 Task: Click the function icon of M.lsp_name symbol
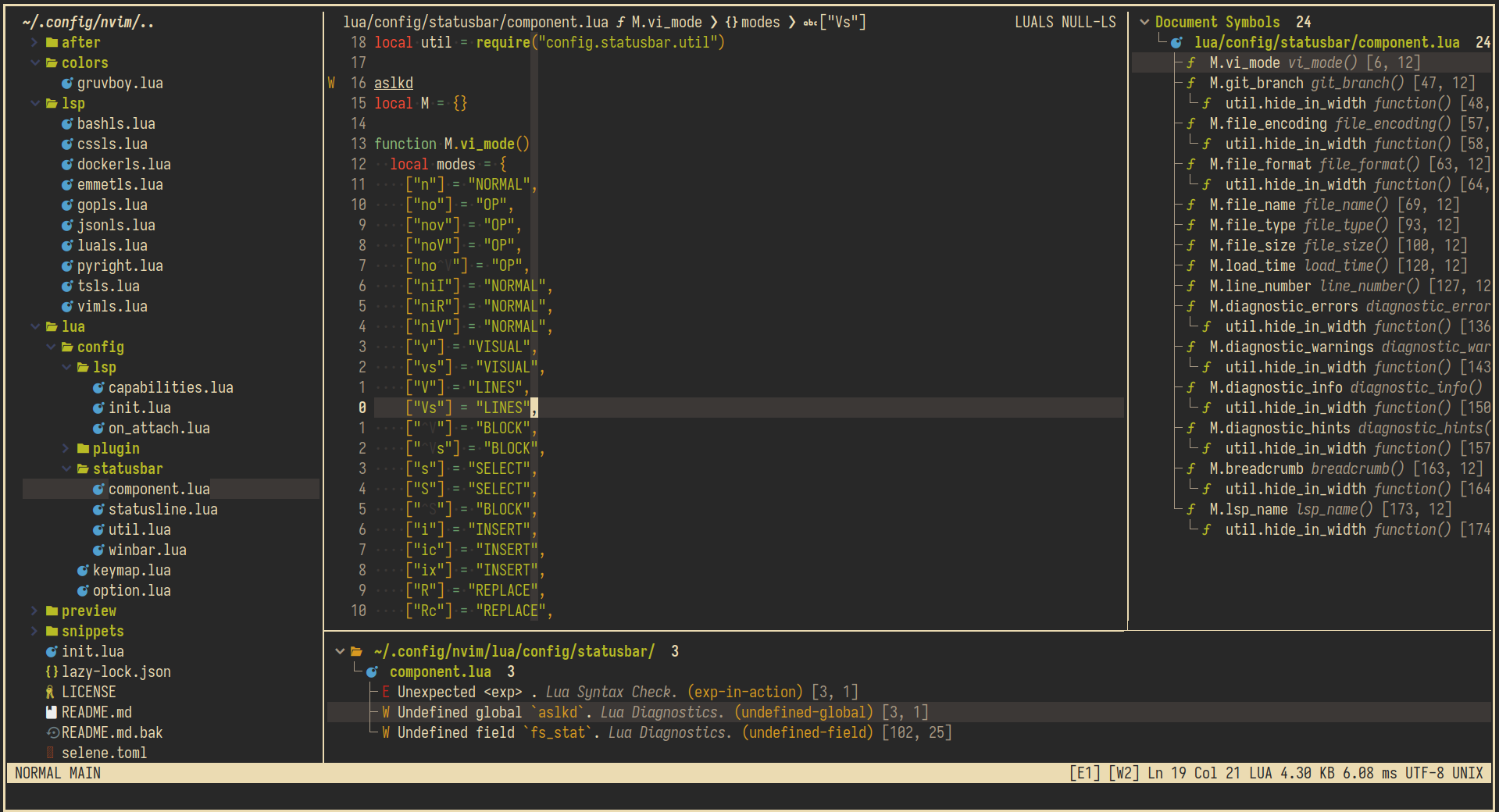tap(1191, 509)
